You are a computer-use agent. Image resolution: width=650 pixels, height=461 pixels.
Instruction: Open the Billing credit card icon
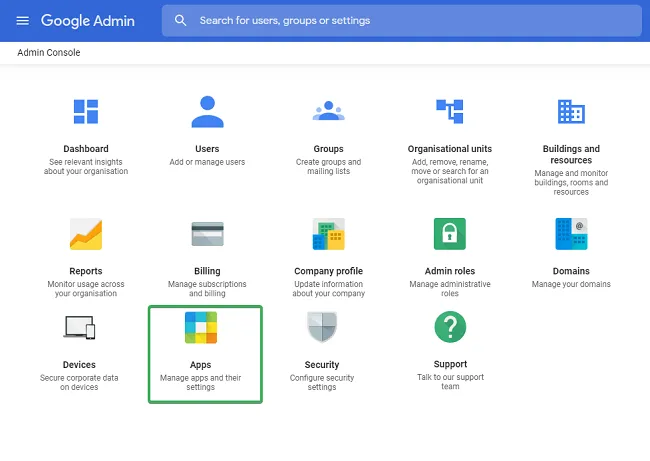207,234
